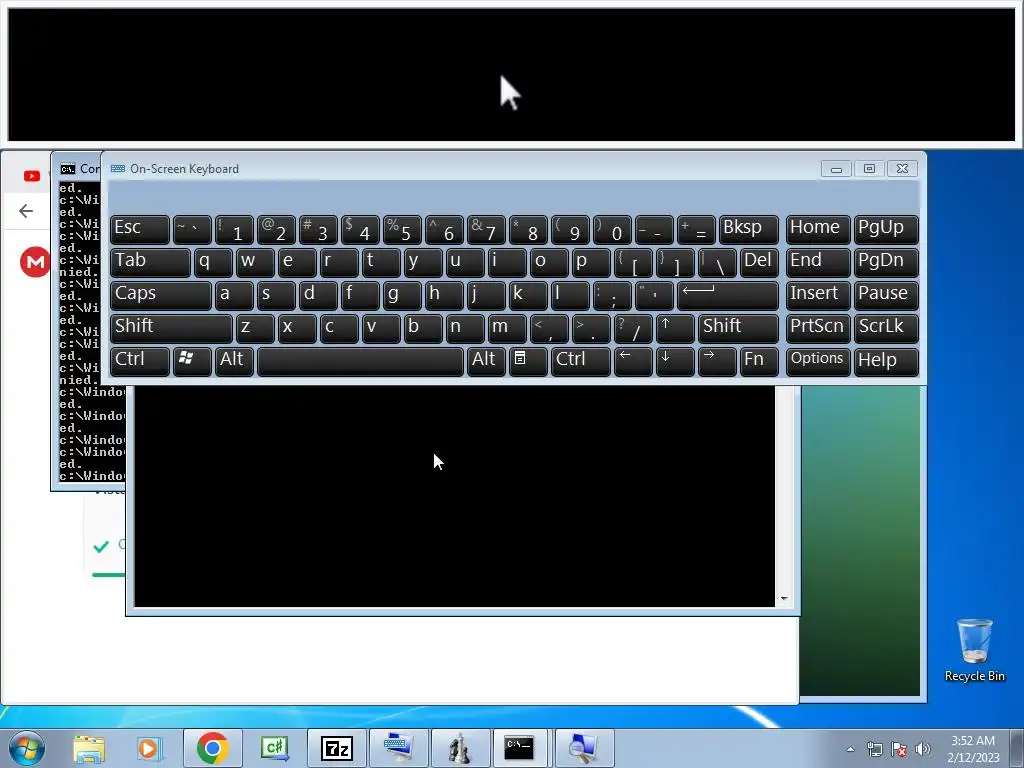Toggle the right Alt key
The height and width of the screenshot is (768, 1024).
[x=486, y=361]
